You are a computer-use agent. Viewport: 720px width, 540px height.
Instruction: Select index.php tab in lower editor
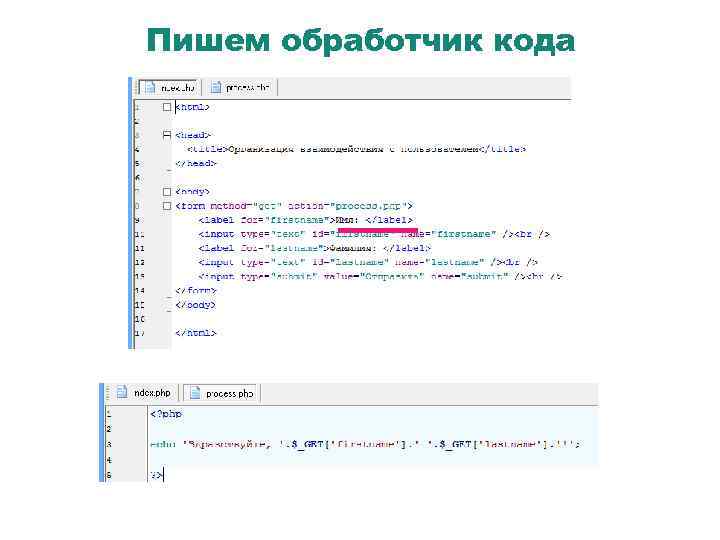(143, 393)
